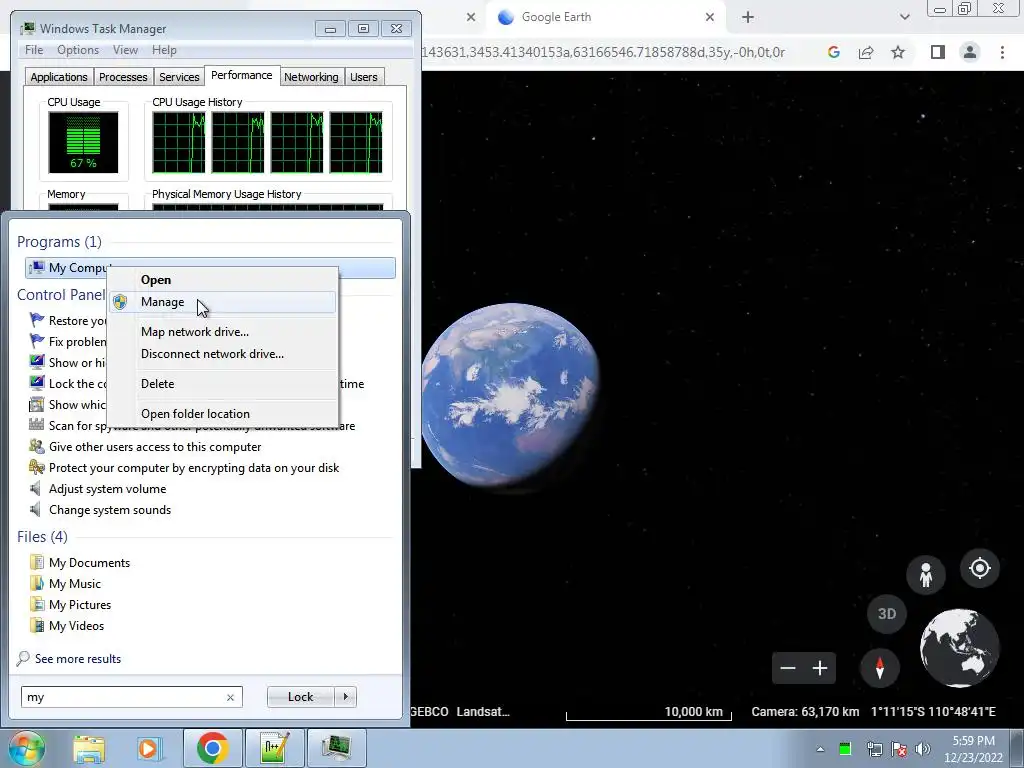Choose Manage in the context menu
This screenshot has height=768, width=1024.
pos(223,302)
